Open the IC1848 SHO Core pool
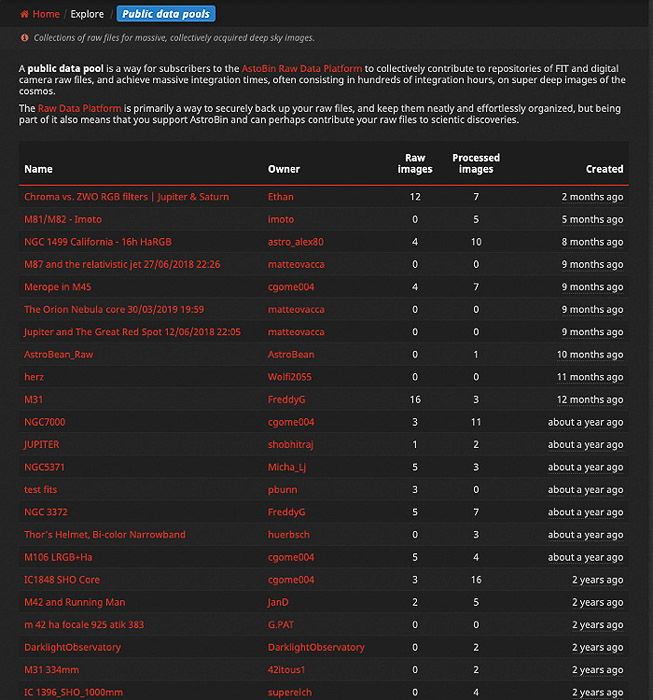653x700 pixels. pos(62,580)
